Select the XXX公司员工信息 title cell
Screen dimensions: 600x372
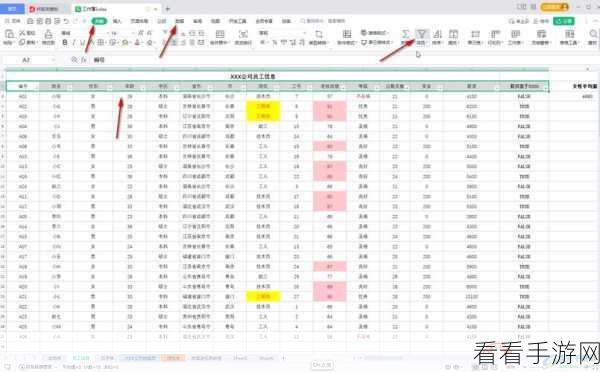pyautogui.click(x=253, y=77)
